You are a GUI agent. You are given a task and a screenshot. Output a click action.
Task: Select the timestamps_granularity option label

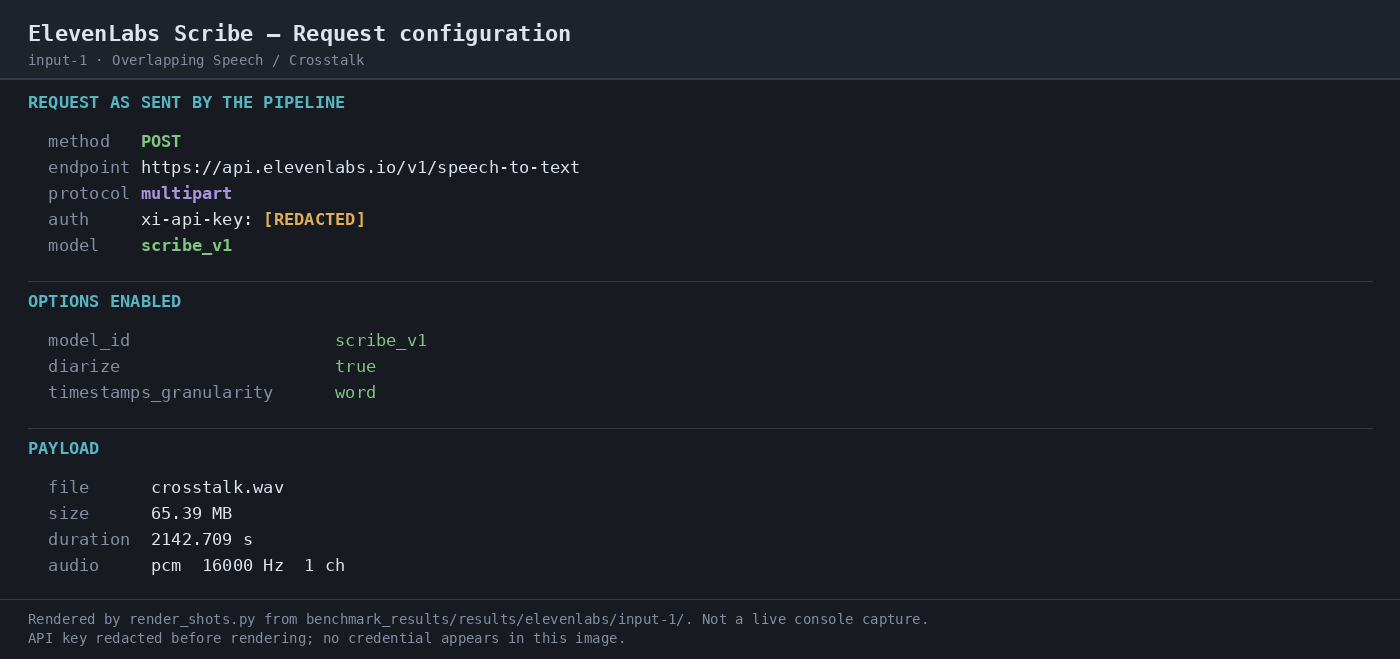point(160,392)
